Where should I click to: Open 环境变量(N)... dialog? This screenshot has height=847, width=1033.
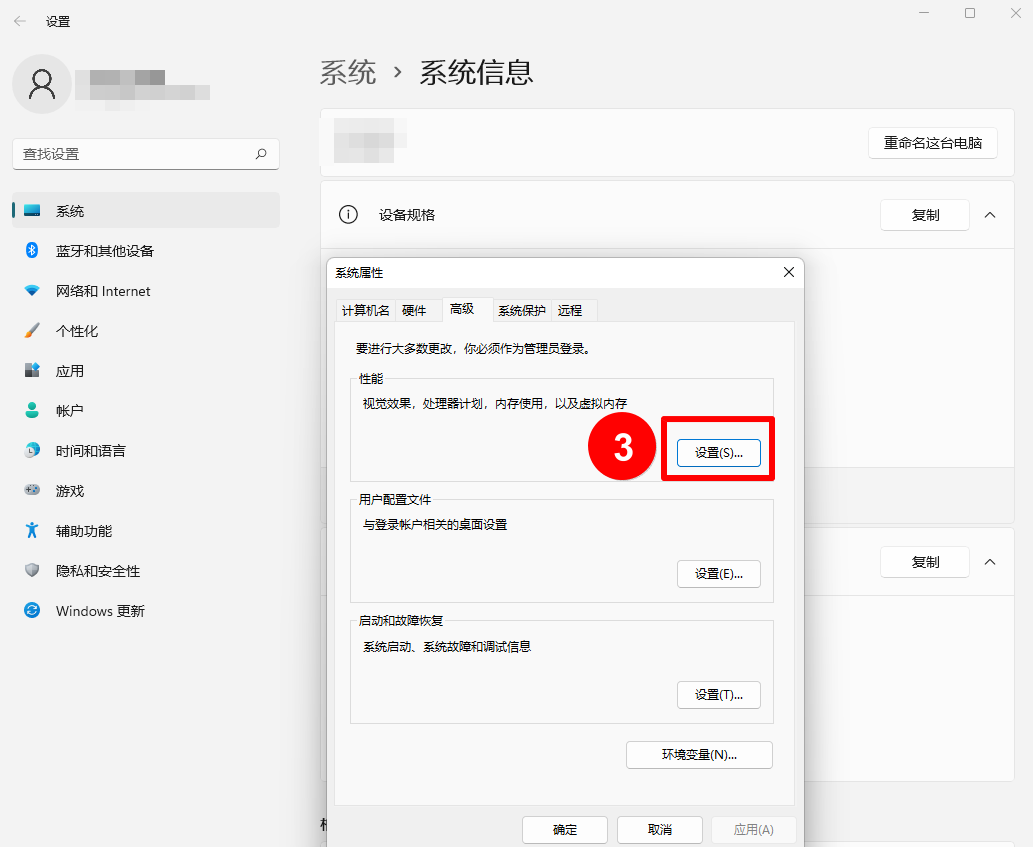click(x=699, y=755)
